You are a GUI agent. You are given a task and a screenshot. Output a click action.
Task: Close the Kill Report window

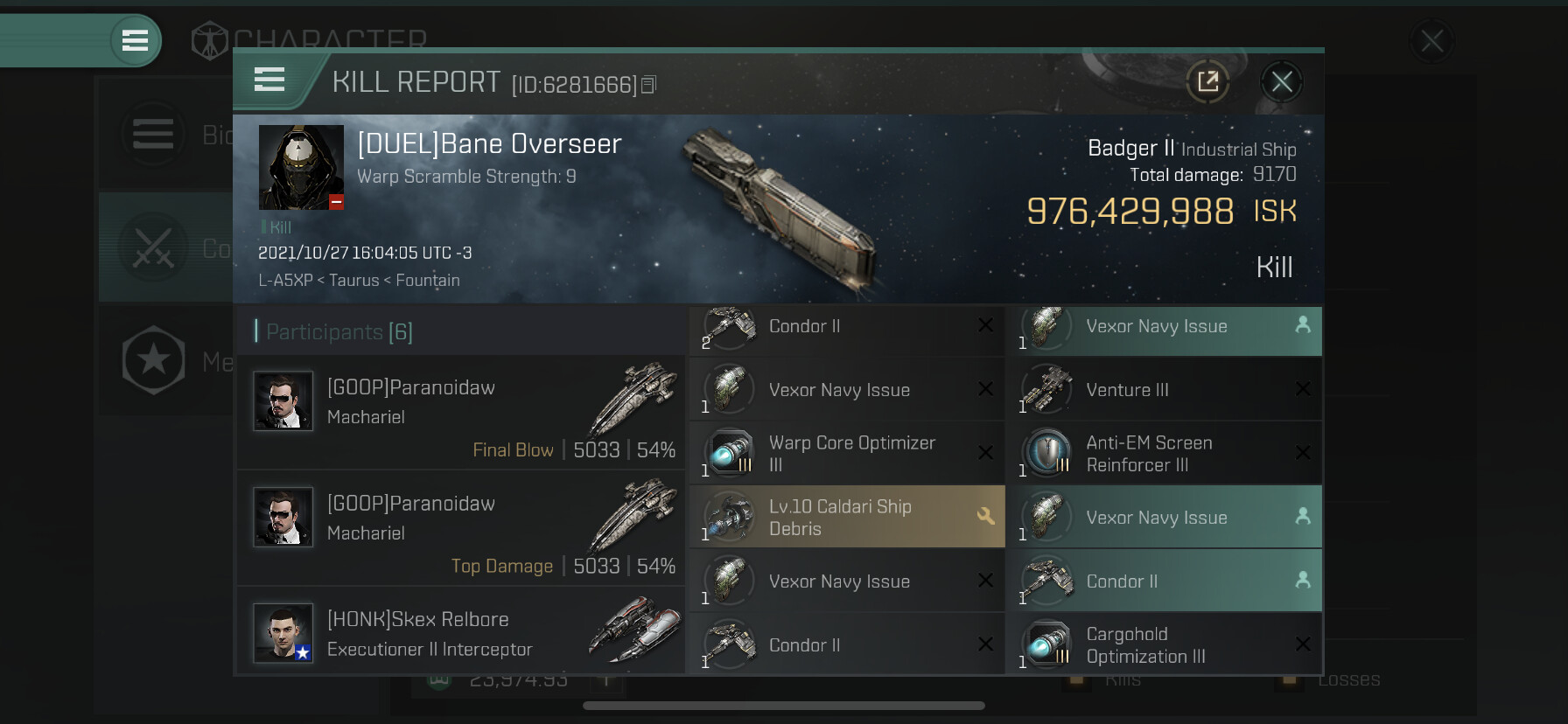1282,82
